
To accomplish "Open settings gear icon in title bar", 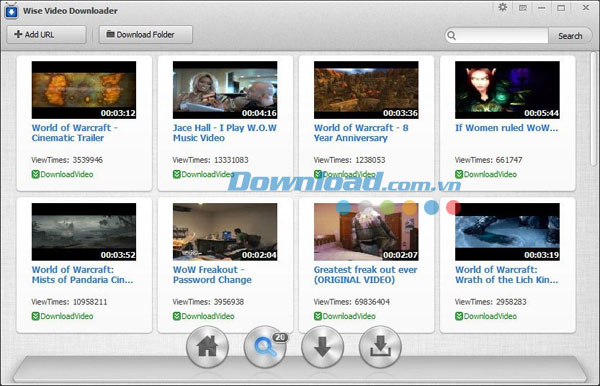I will point(502,7).
